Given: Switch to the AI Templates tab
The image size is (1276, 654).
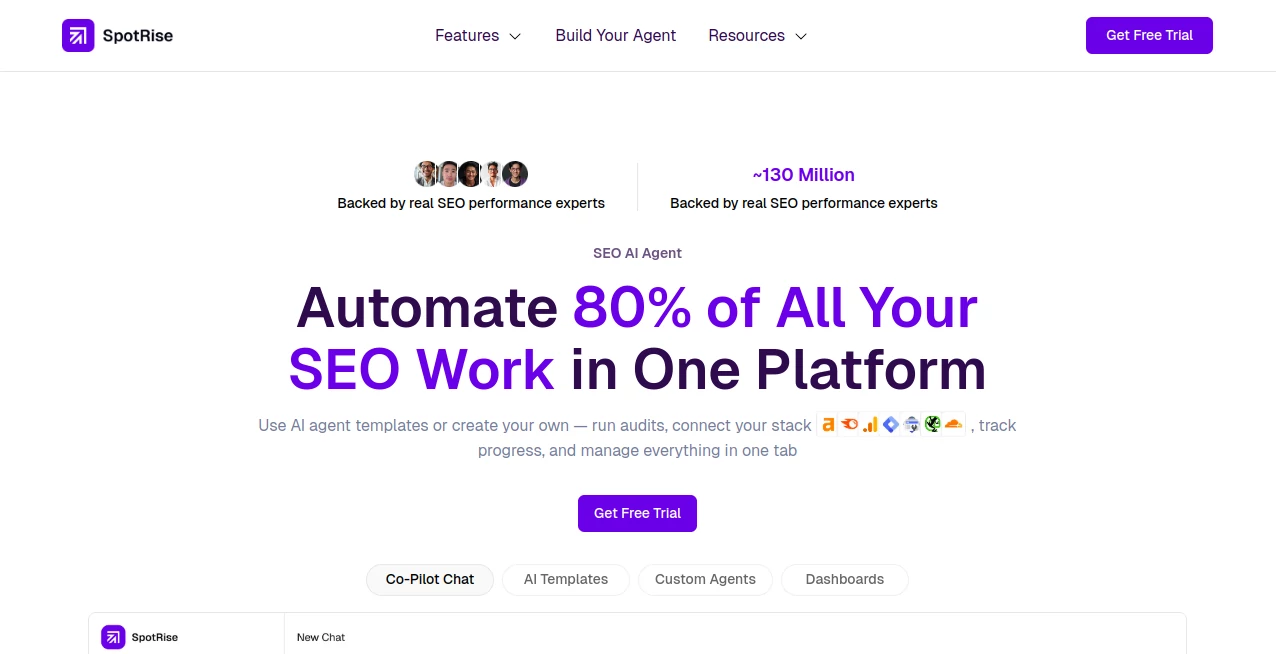Looking at the screenshot, I should [x=565, y=579].
